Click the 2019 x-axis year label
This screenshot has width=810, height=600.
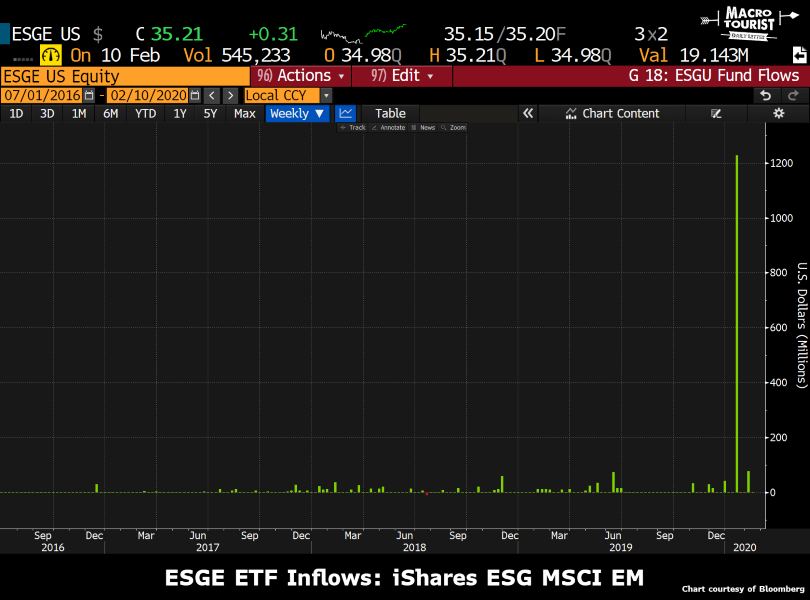[620, 547]
